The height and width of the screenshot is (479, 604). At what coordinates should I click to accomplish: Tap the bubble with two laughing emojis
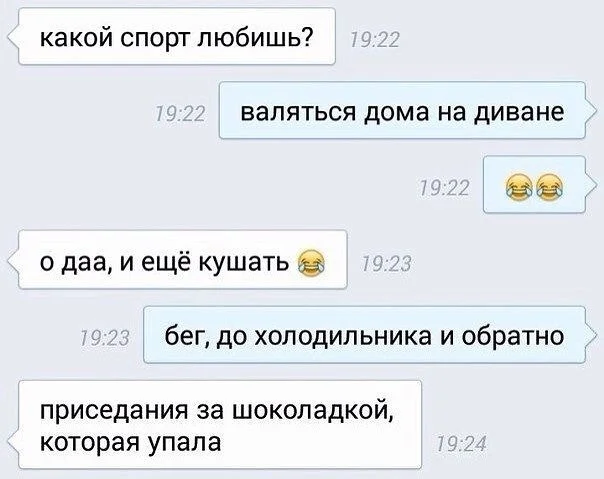(534, 185)
